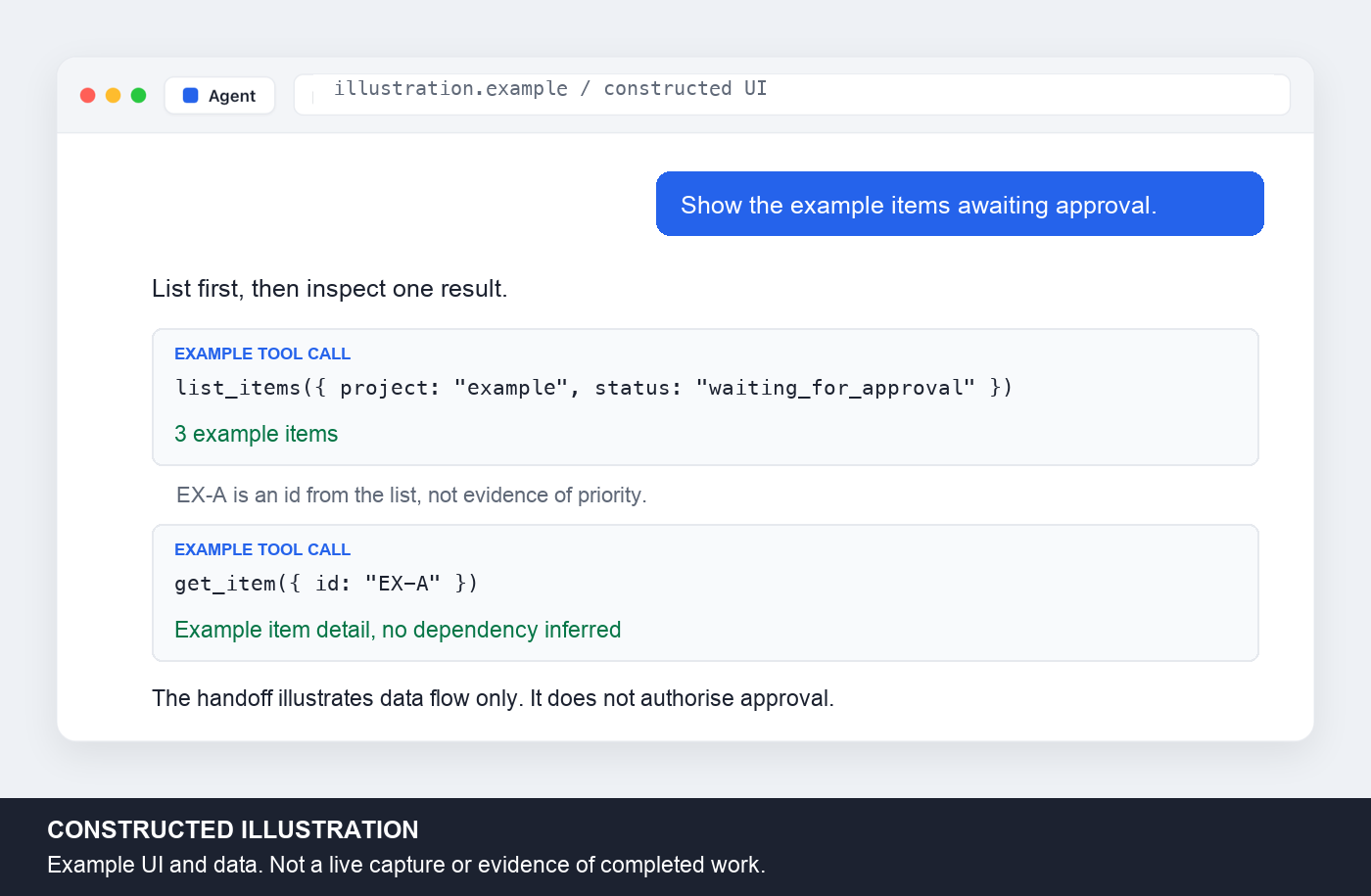This screenshot has width=1371, height=896.
Task: Select the Agent tab
Action: coord(219,95)
